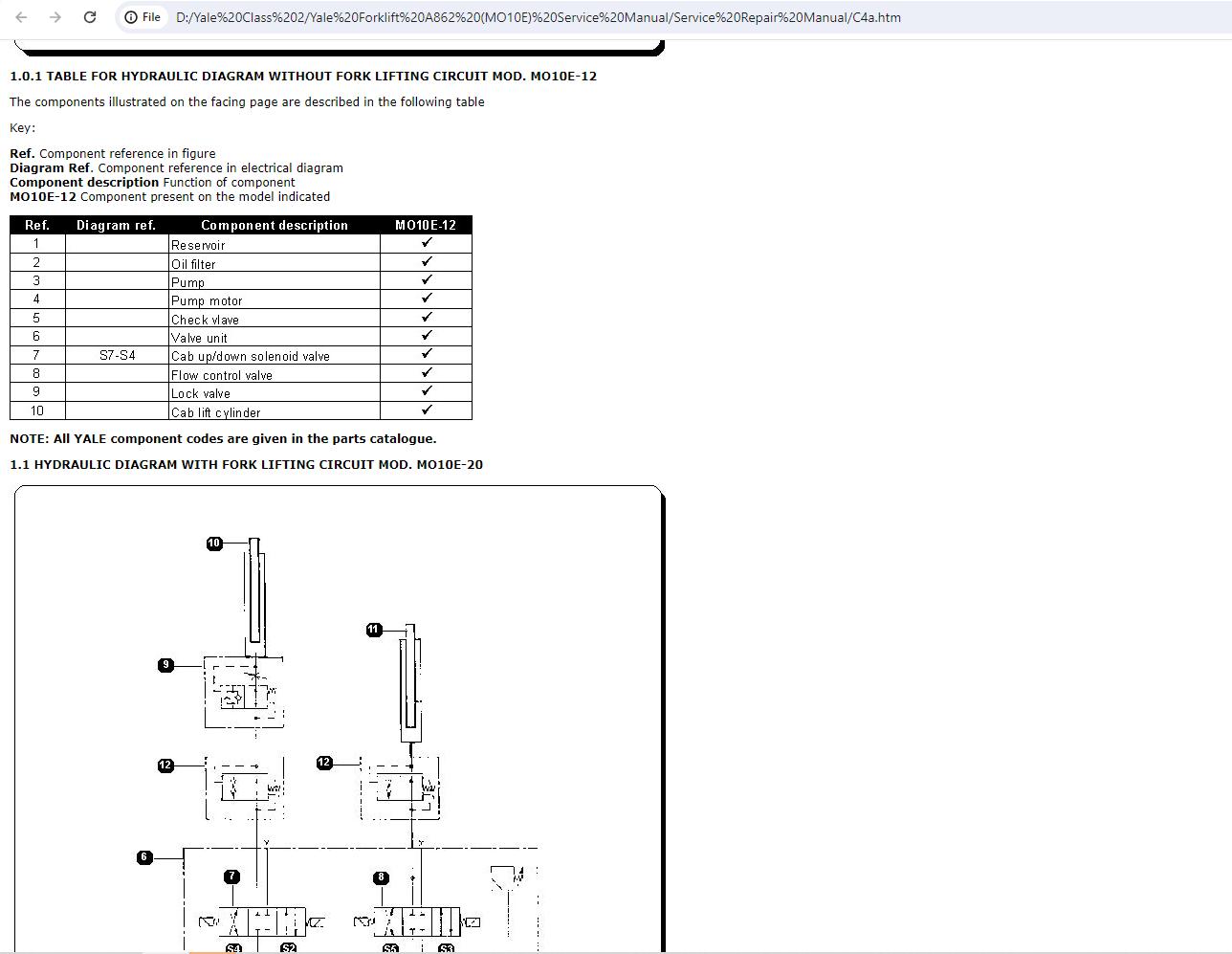Click the checkmark in the Flow control valve row
1232x954 pixels.
(x=427, y=373)
